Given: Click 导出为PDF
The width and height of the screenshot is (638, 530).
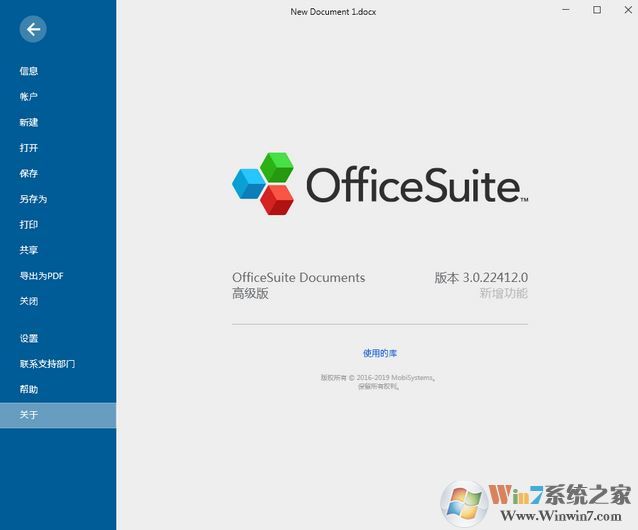Looking at the screenshot, I should coord(42,276).
